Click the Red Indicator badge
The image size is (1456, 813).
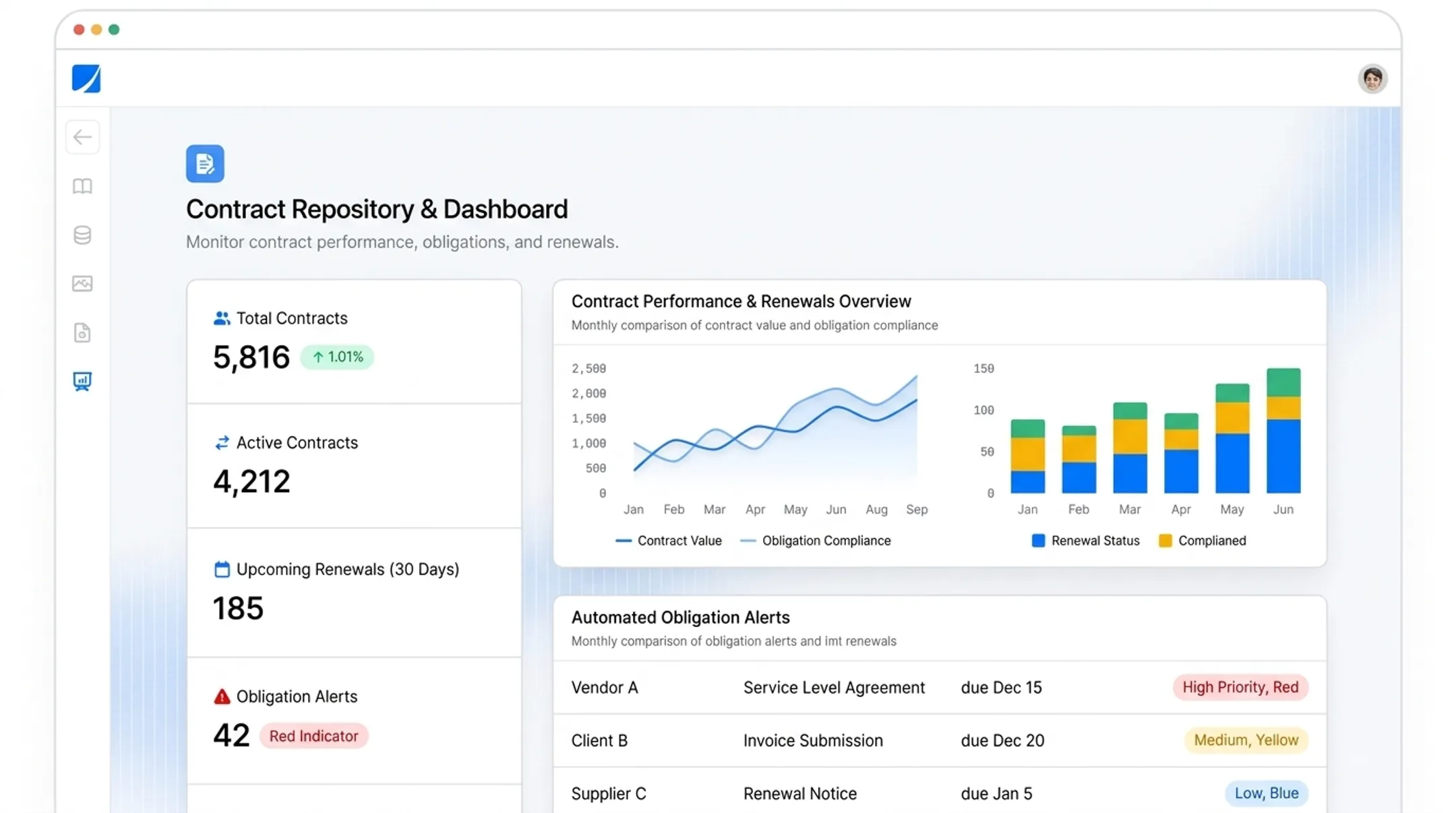point(313,736)
